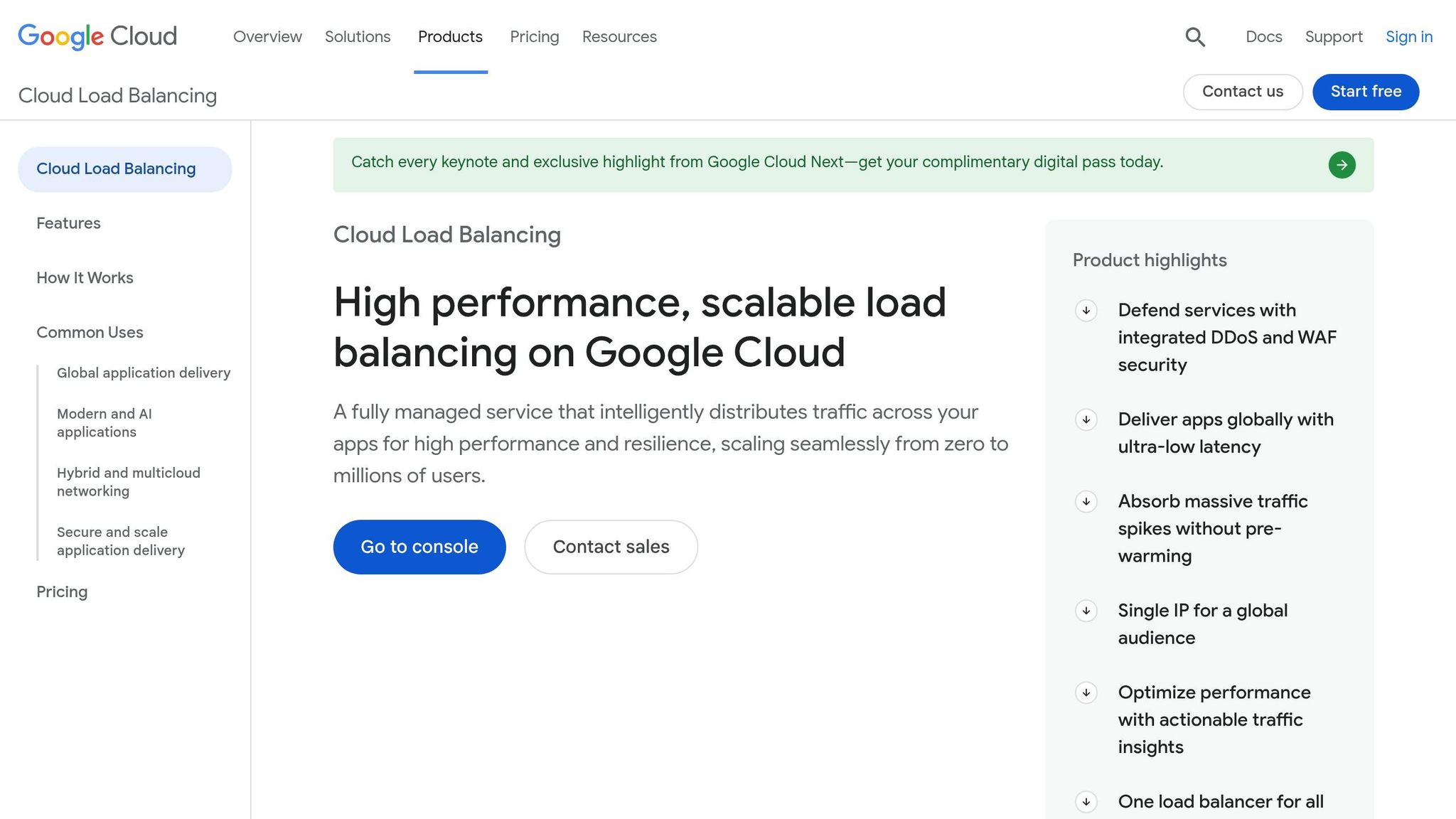1456x819 pixels.
Task: Switch to the Overview tab
Action: click(267, 36)
